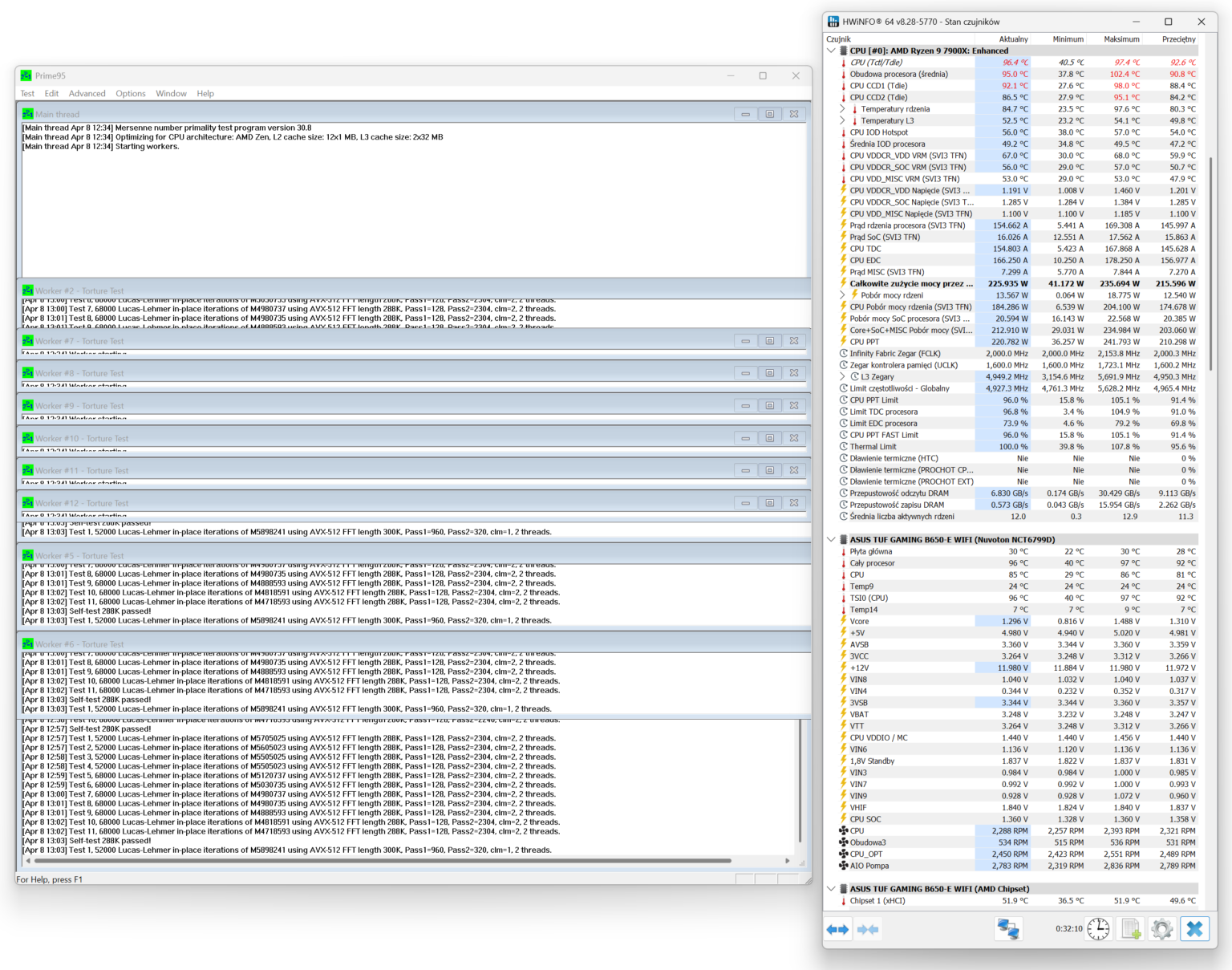Open HWiNFO sensor settings gear icon
Screen dimensions: 1232x970
1161,929
